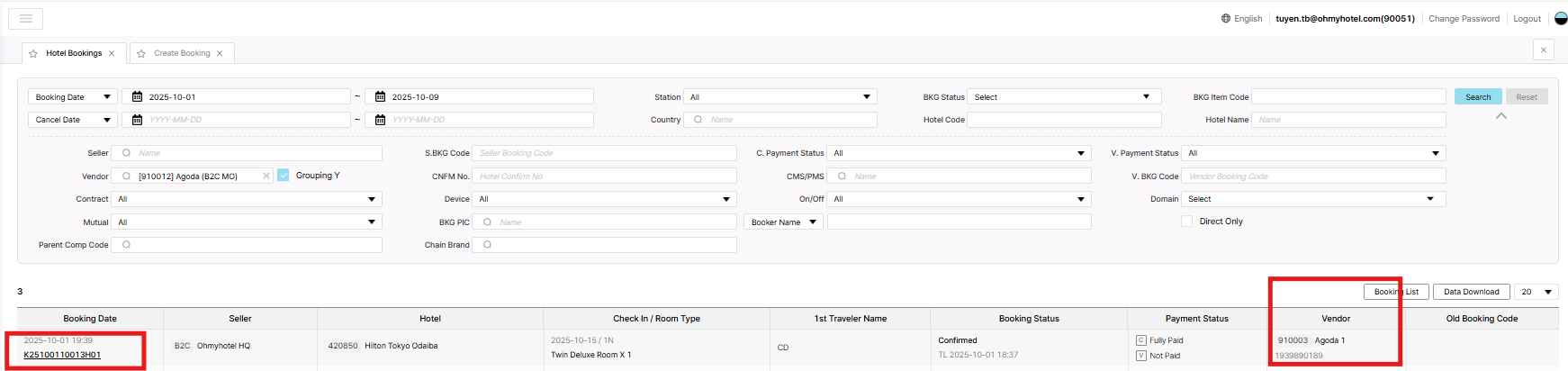
Task: Click the Seller search magnifier icon
Action: point(126,153)
